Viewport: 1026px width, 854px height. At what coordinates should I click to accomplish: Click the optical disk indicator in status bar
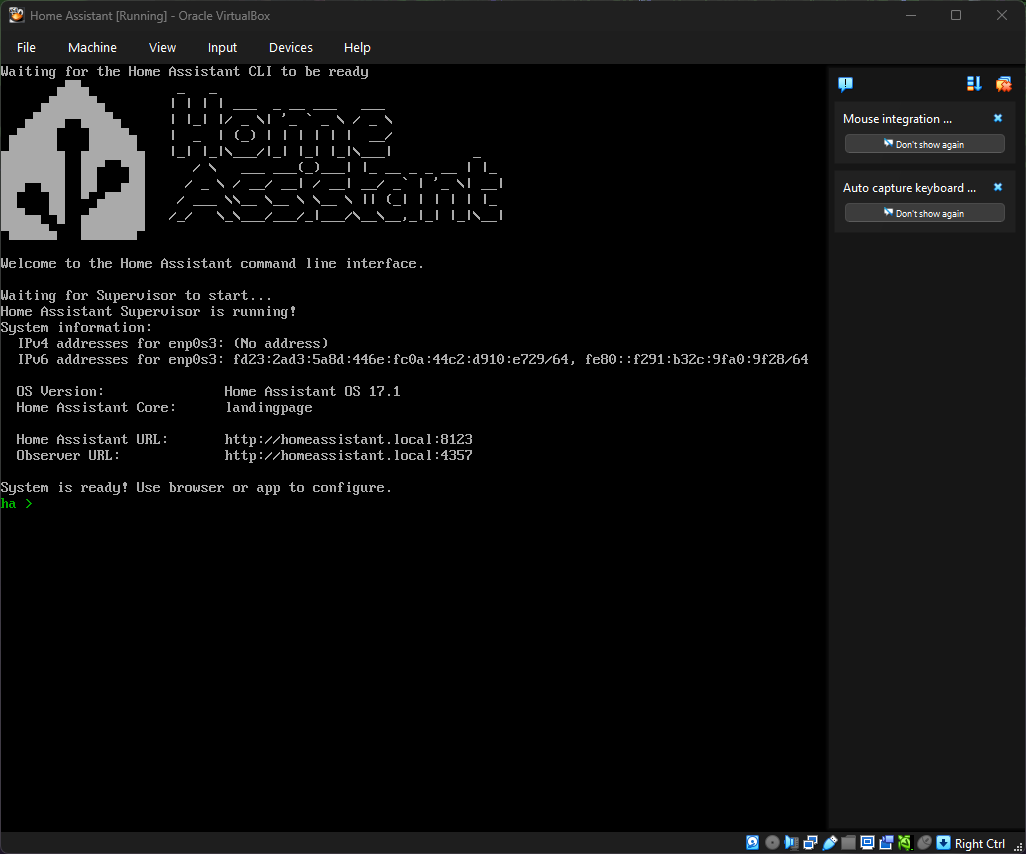(x=773, y=843)
